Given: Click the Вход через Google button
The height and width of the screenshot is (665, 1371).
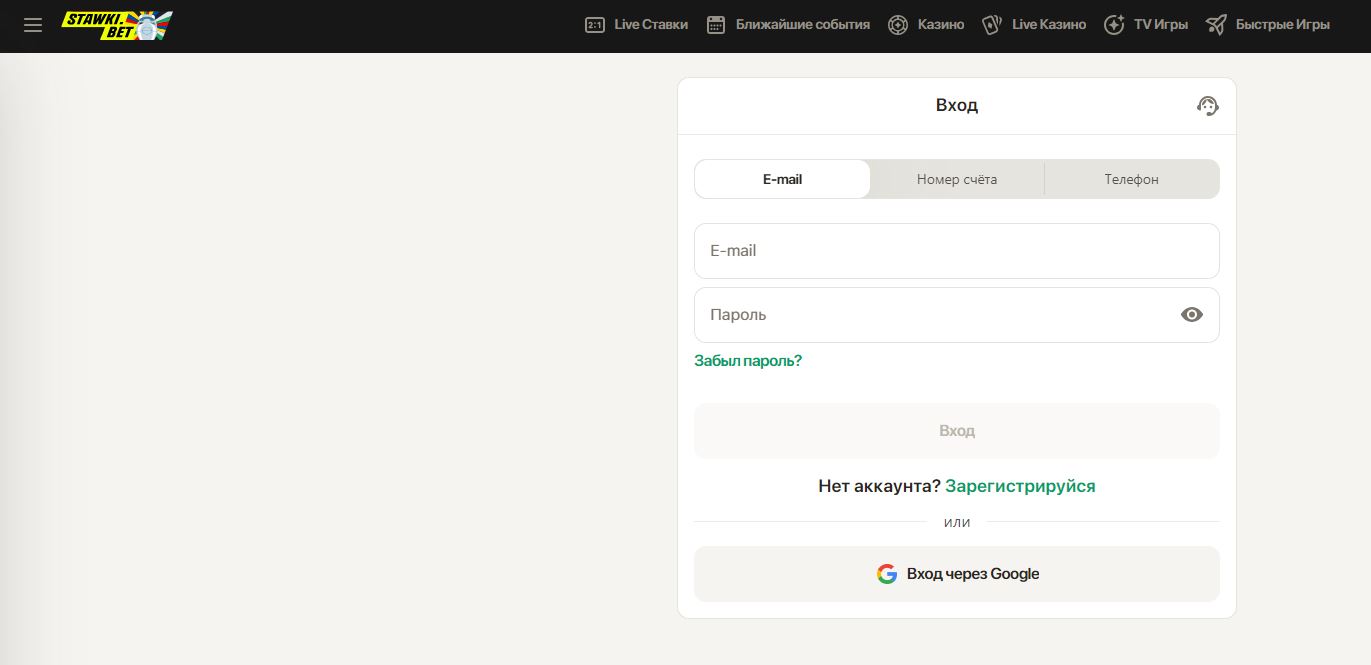Looking at the screenshot, I should coord(957,574).
